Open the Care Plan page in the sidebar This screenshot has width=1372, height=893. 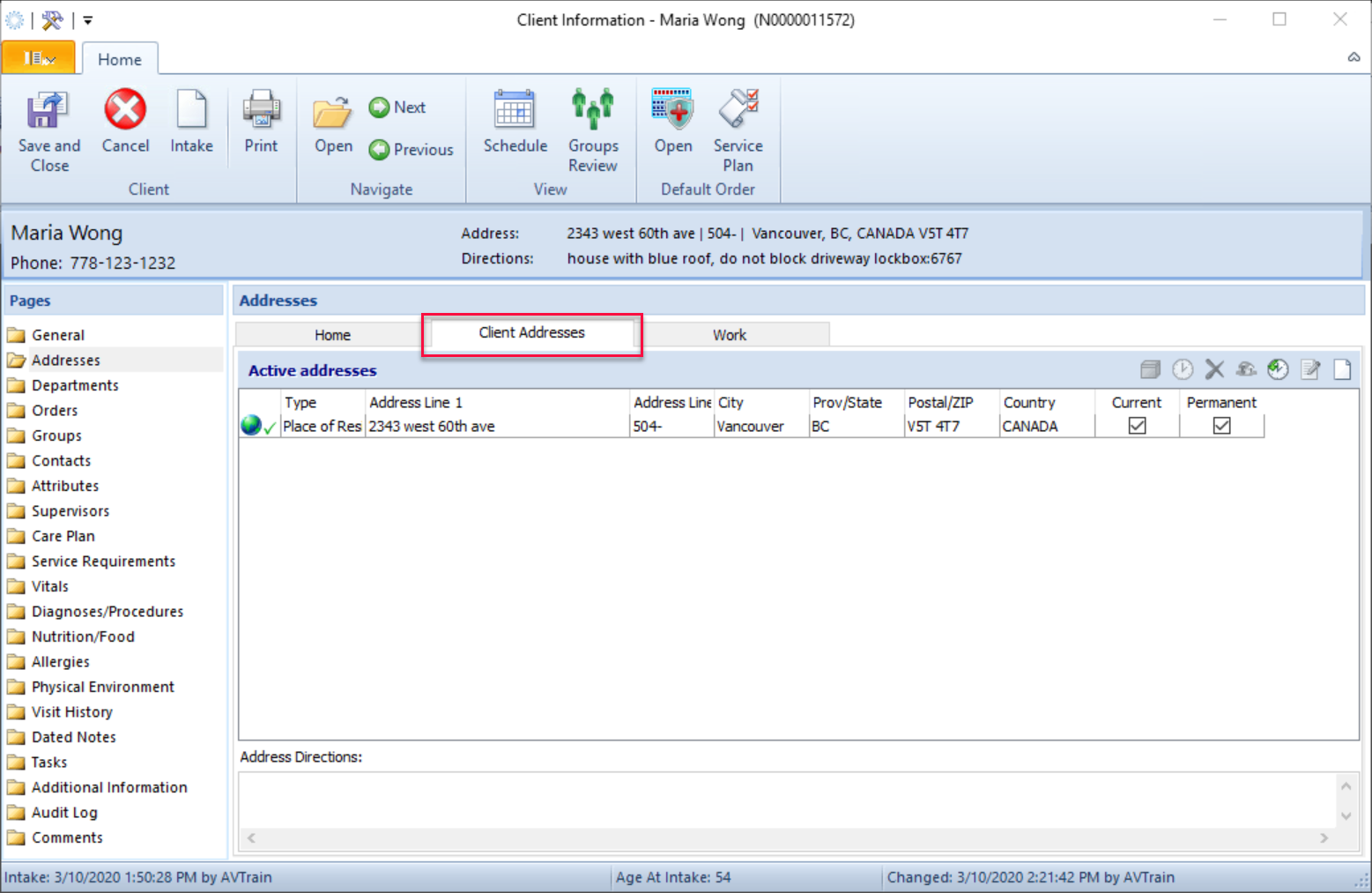coord(63,535)
